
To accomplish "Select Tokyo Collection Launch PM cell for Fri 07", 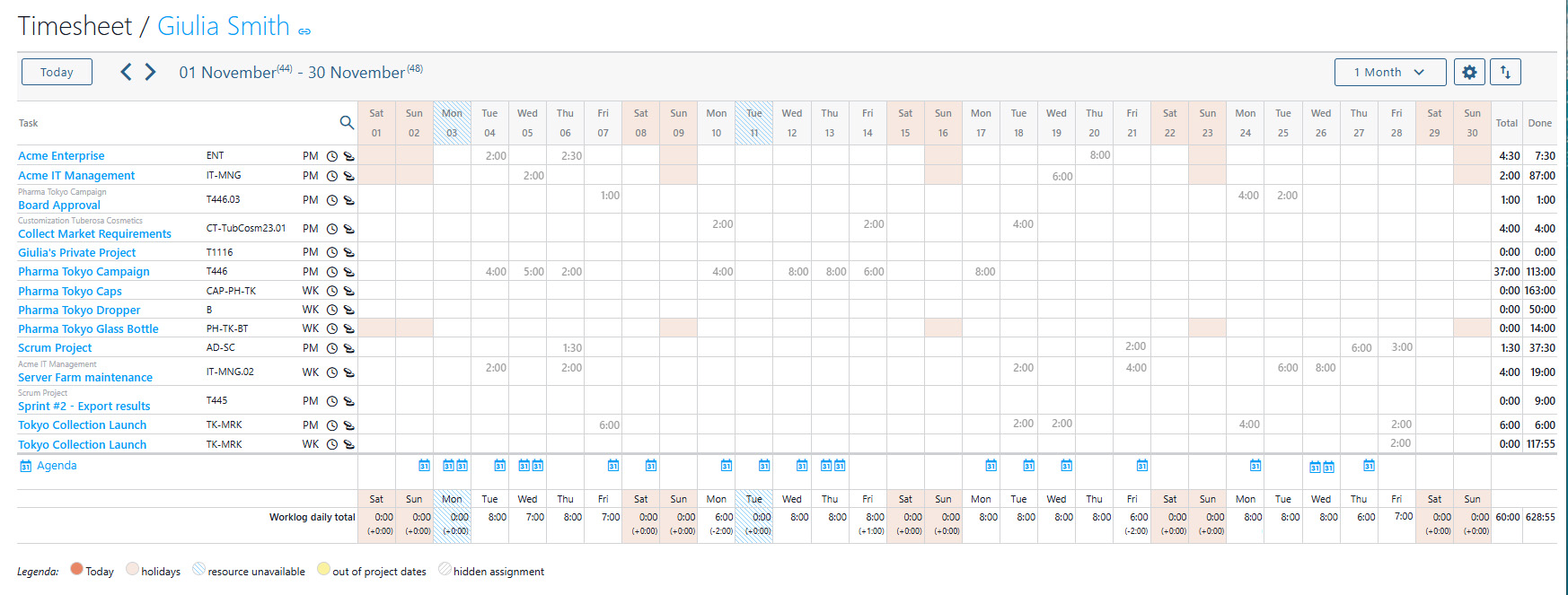I will click(603, 425).
